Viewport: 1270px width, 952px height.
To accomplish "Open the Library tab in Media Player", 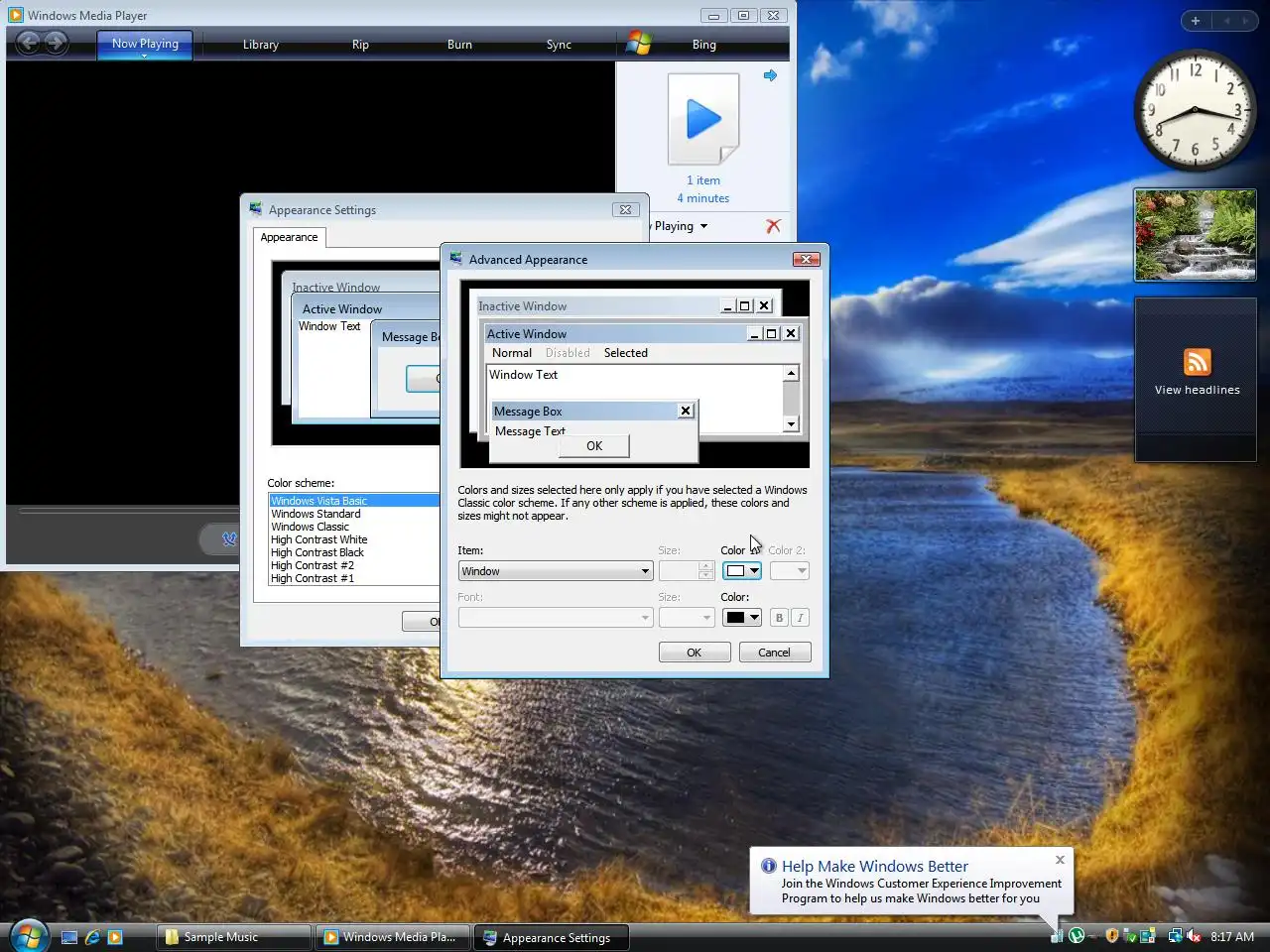I will [x=261, y=45].
